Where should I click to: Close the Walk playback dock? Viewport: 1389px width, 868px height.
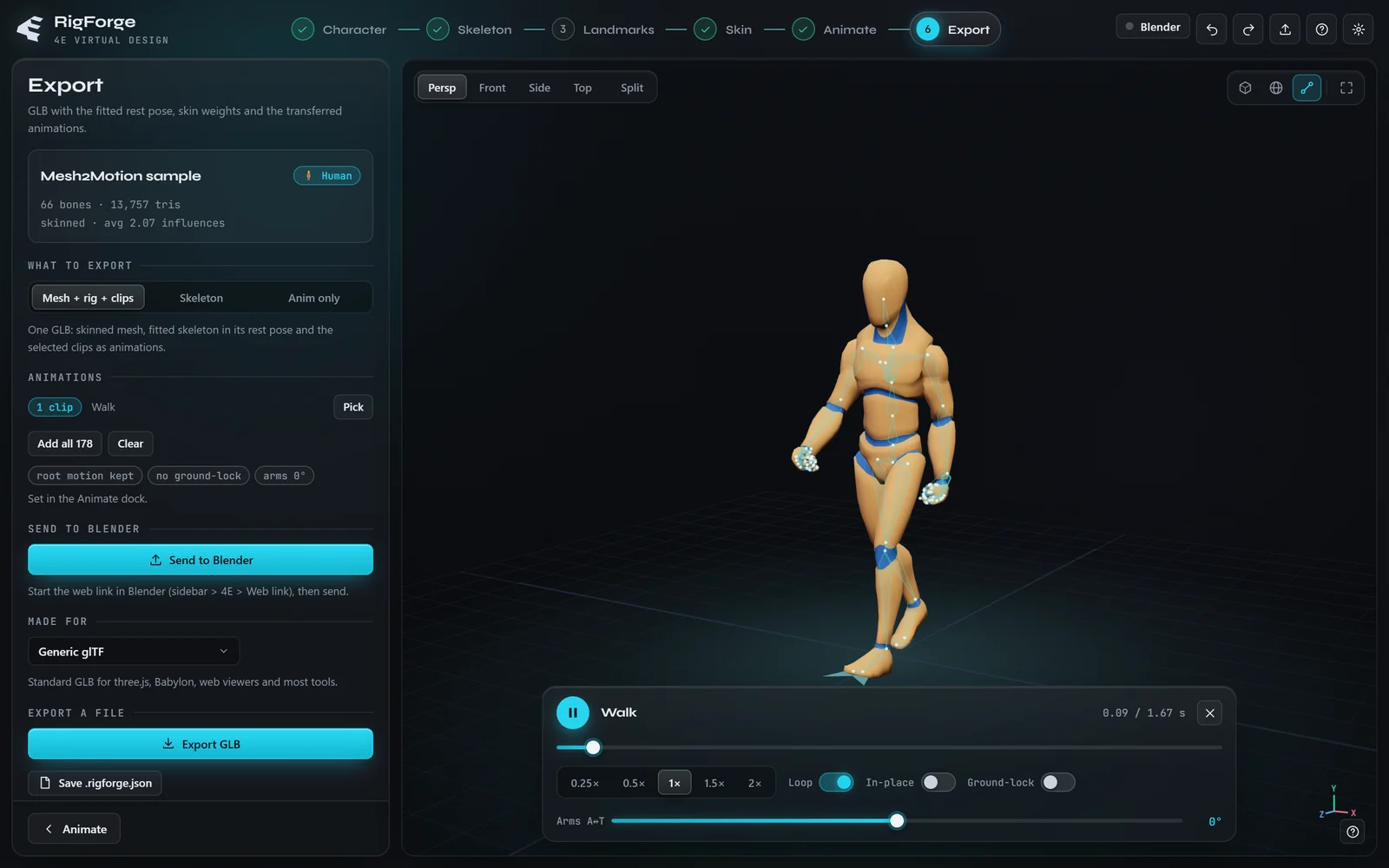(x=1209, y=713)
